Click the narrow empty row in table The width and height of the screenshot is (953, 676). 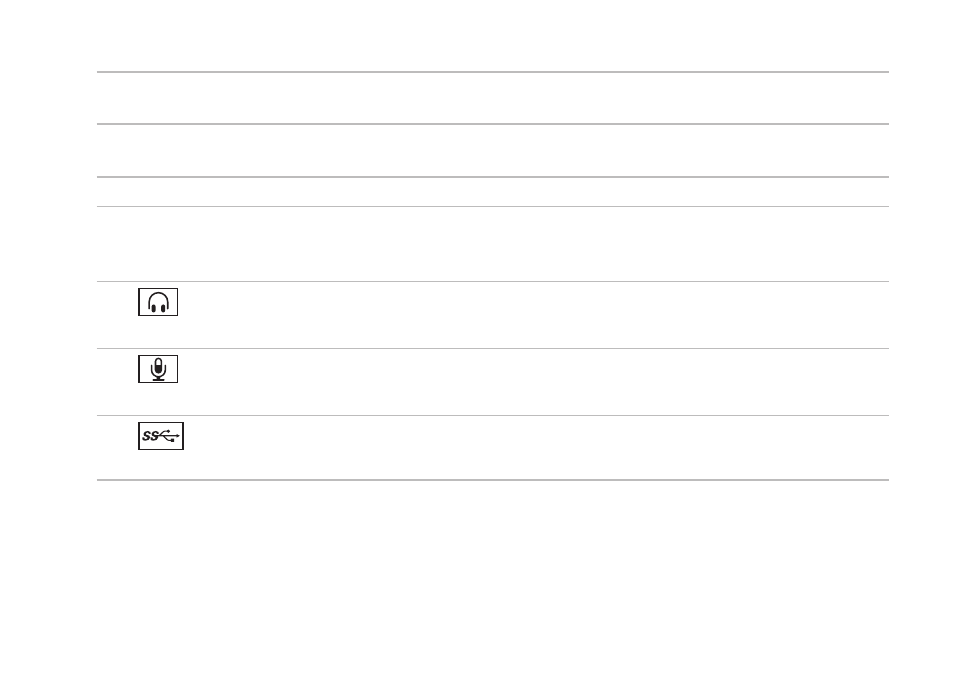(493, 191)
